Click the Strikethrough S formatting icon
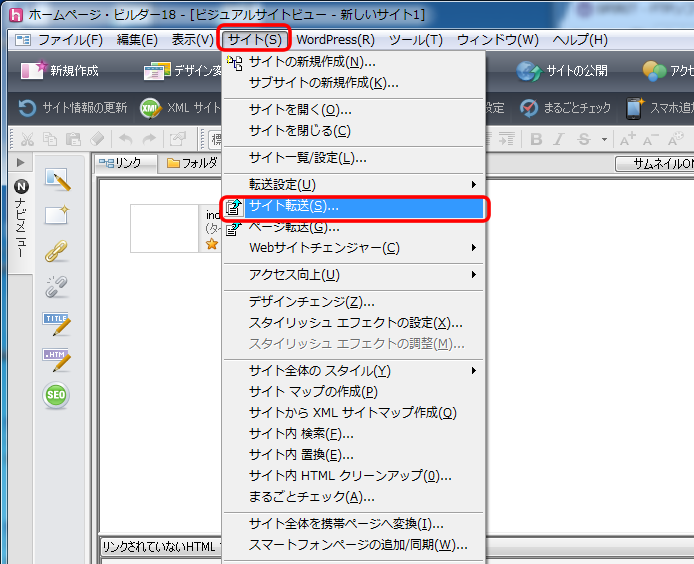The height and width of the screenshot is (564, 694). pyautogui.click(x=584, y=139)
